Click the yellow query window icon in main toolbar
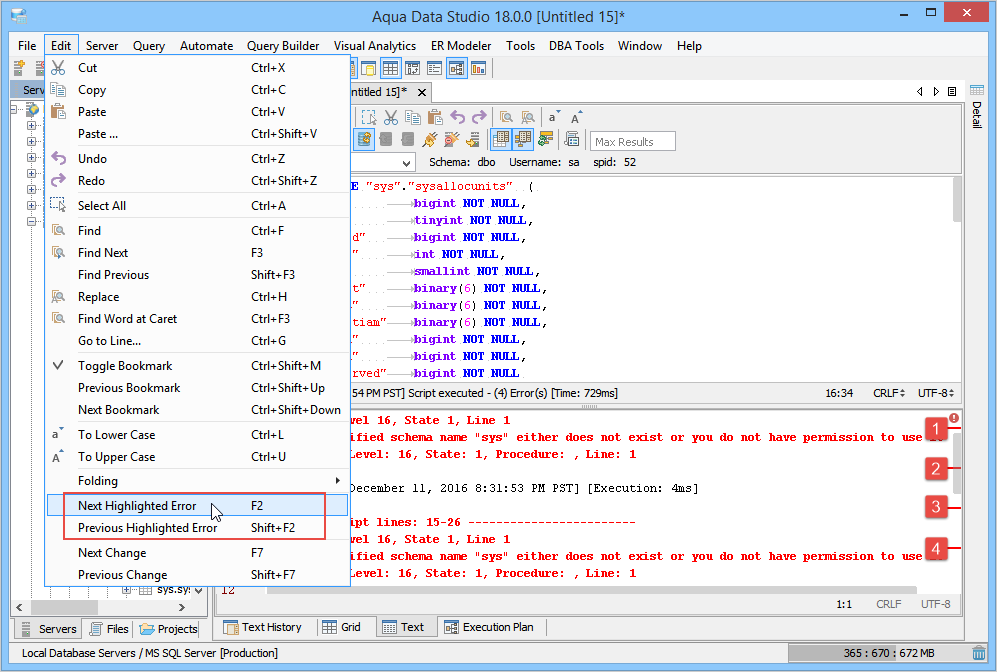 tap(368, 68)
